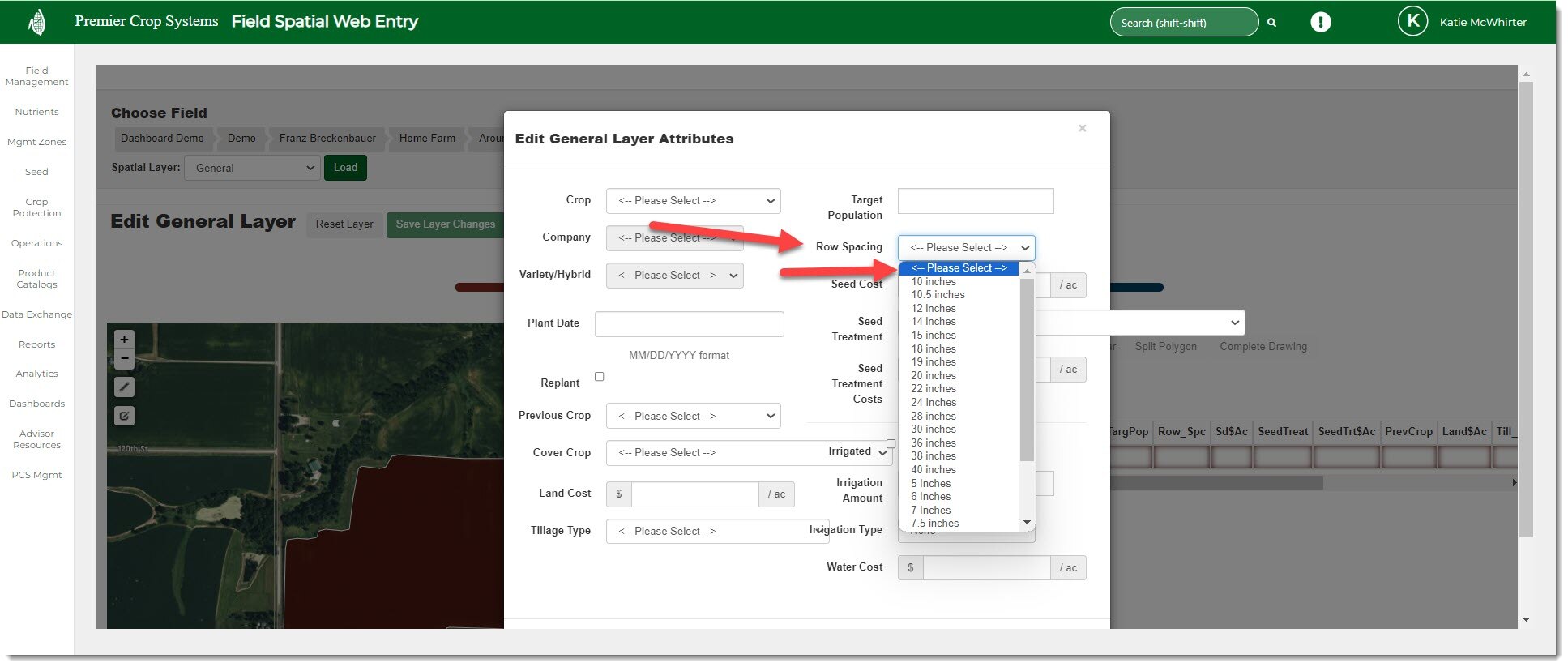Screen dimensions: 1568x667
Task: Open the alert exclamation notification icon
Action: click(x=1320, y=23)
